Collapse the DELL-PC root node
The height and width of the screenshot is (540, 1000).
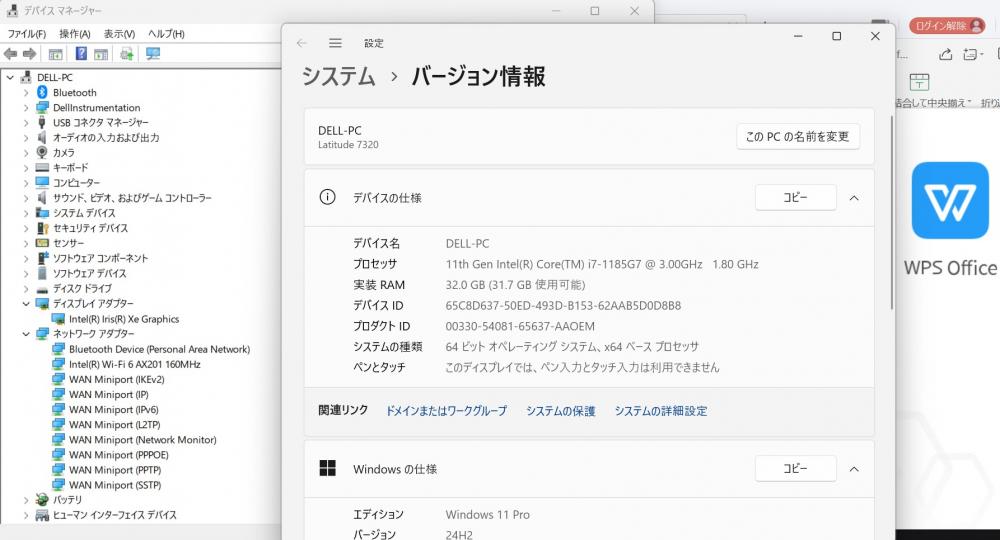(x=10, y=77)
